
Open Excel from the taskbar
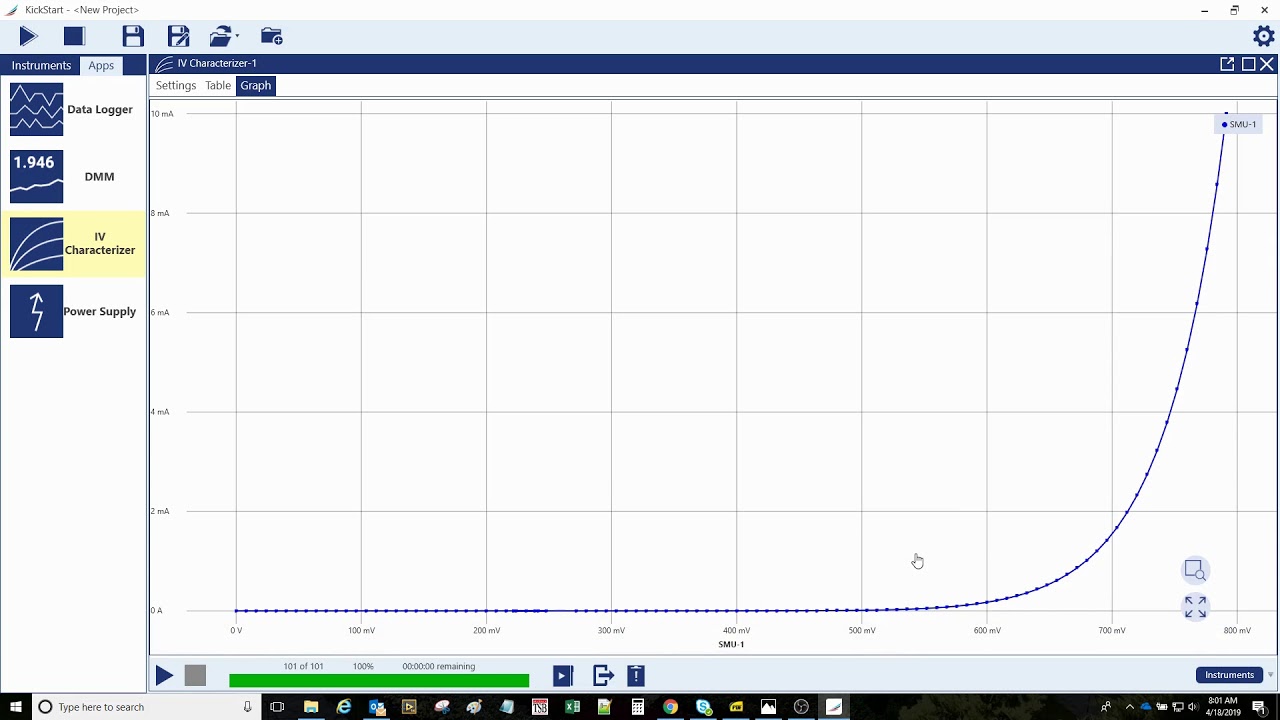click(x=572, y=707)
